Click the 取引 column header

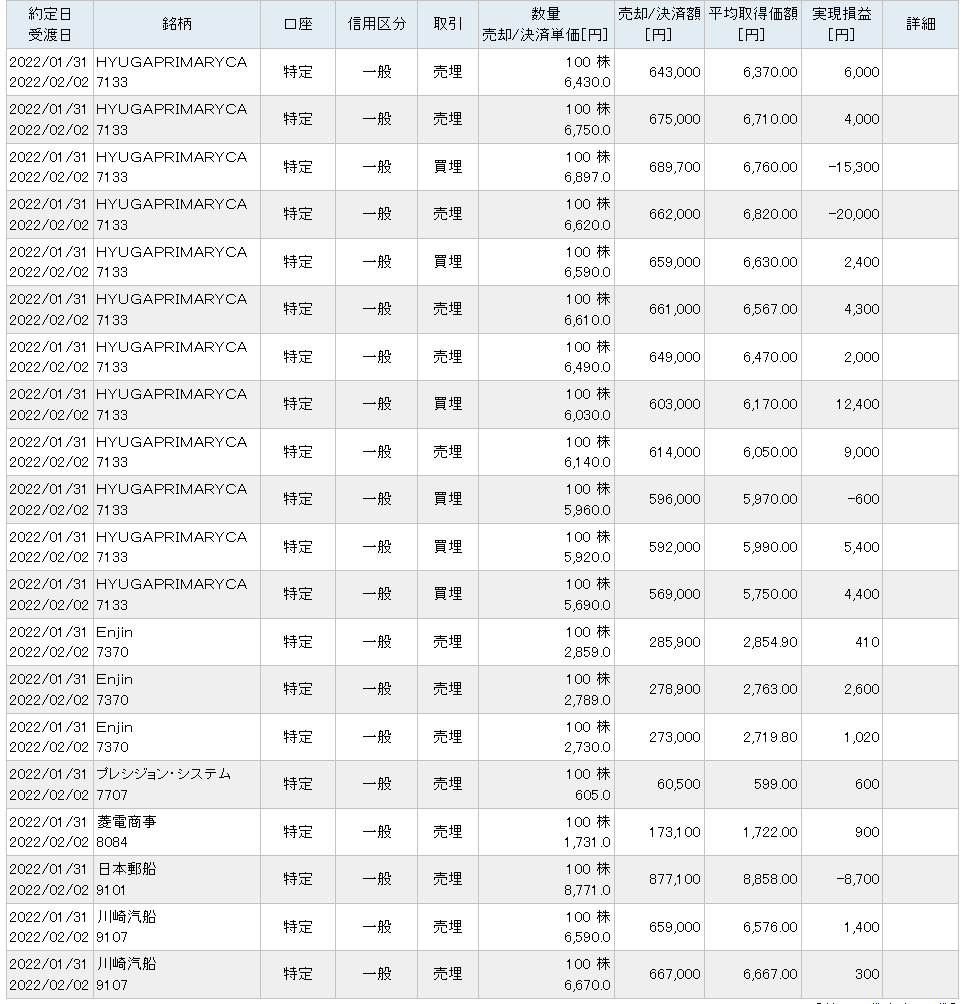tap(448, 24)
